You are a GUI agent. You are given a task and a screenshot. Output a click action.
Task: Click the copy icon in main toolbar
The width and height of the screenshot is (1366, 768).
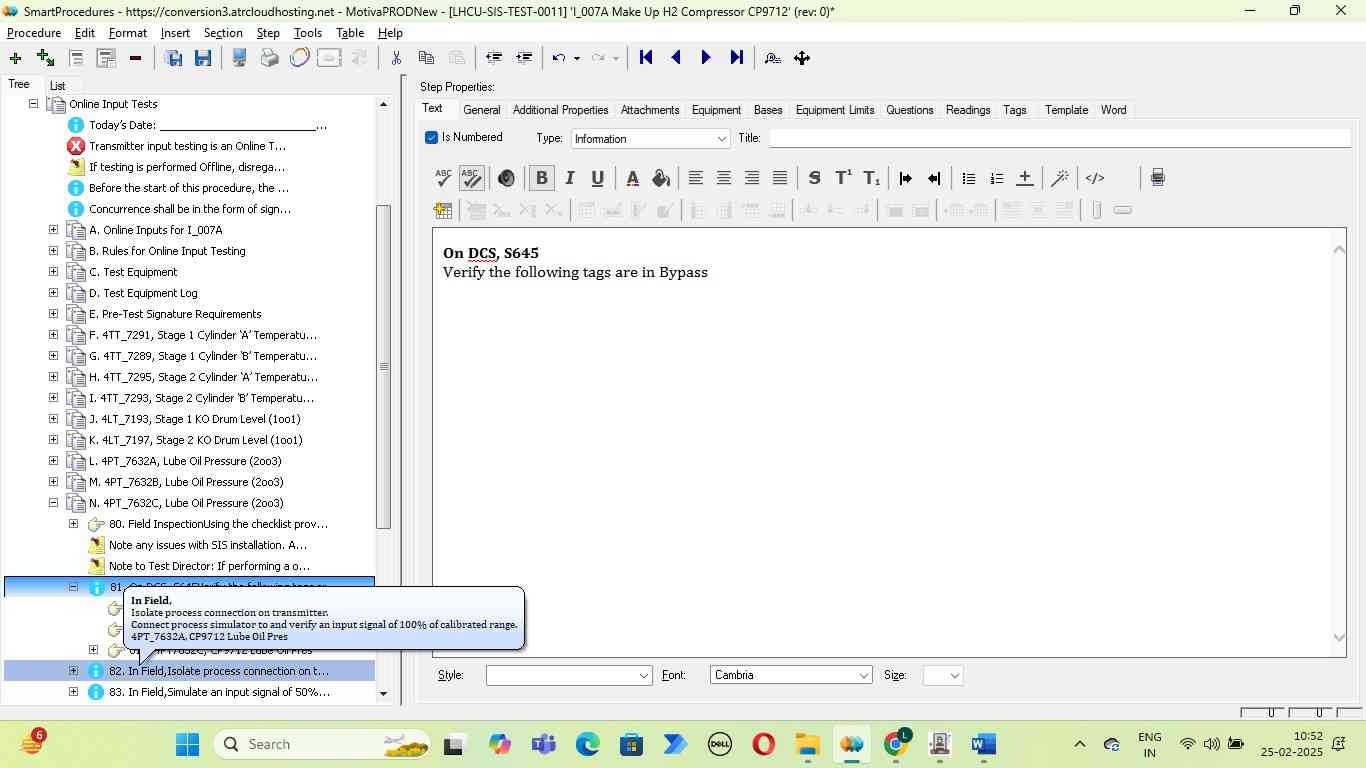click(426, 58)
